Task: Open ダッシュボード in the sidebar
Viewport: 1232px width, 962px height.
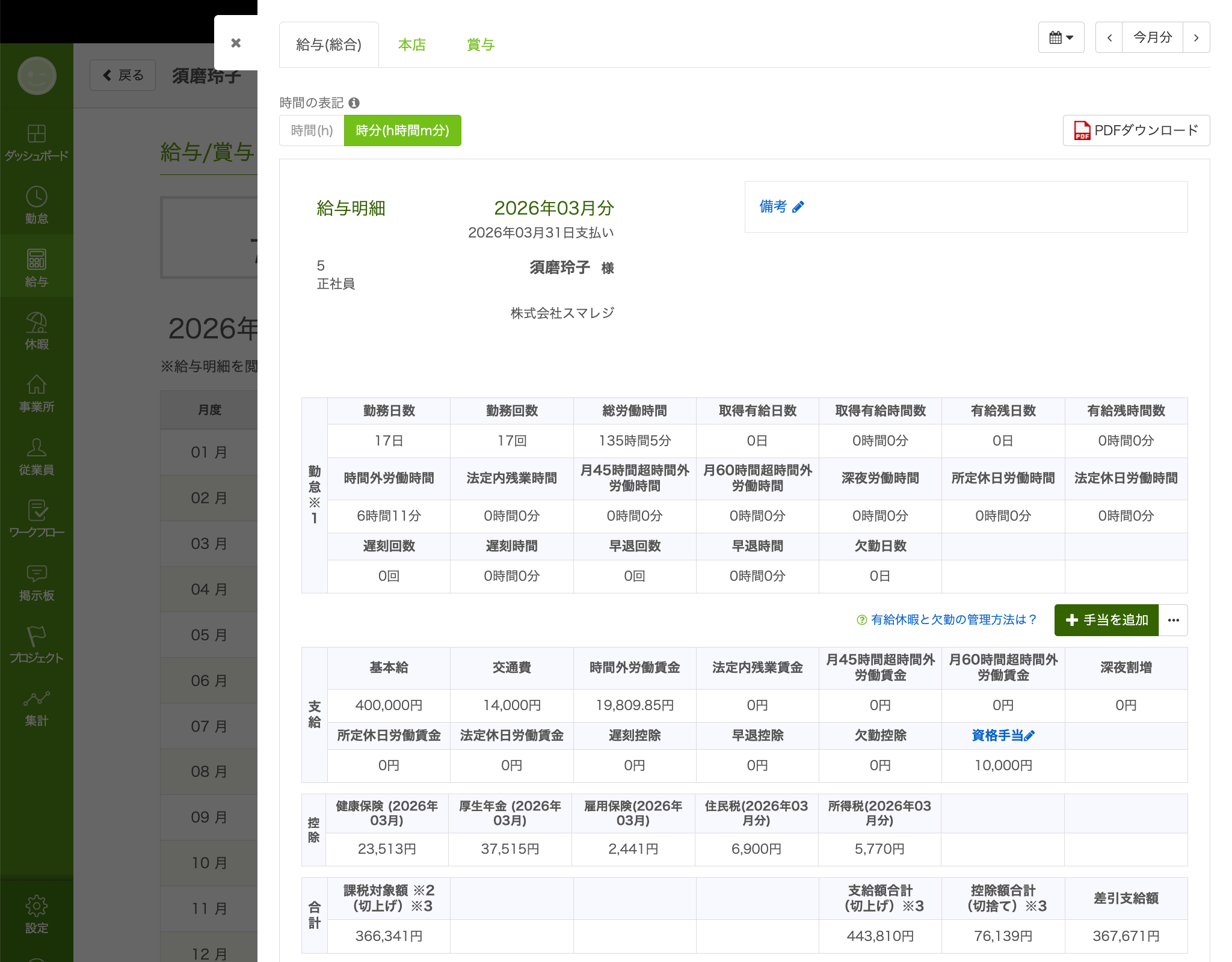Action: (x=37, y=142)
